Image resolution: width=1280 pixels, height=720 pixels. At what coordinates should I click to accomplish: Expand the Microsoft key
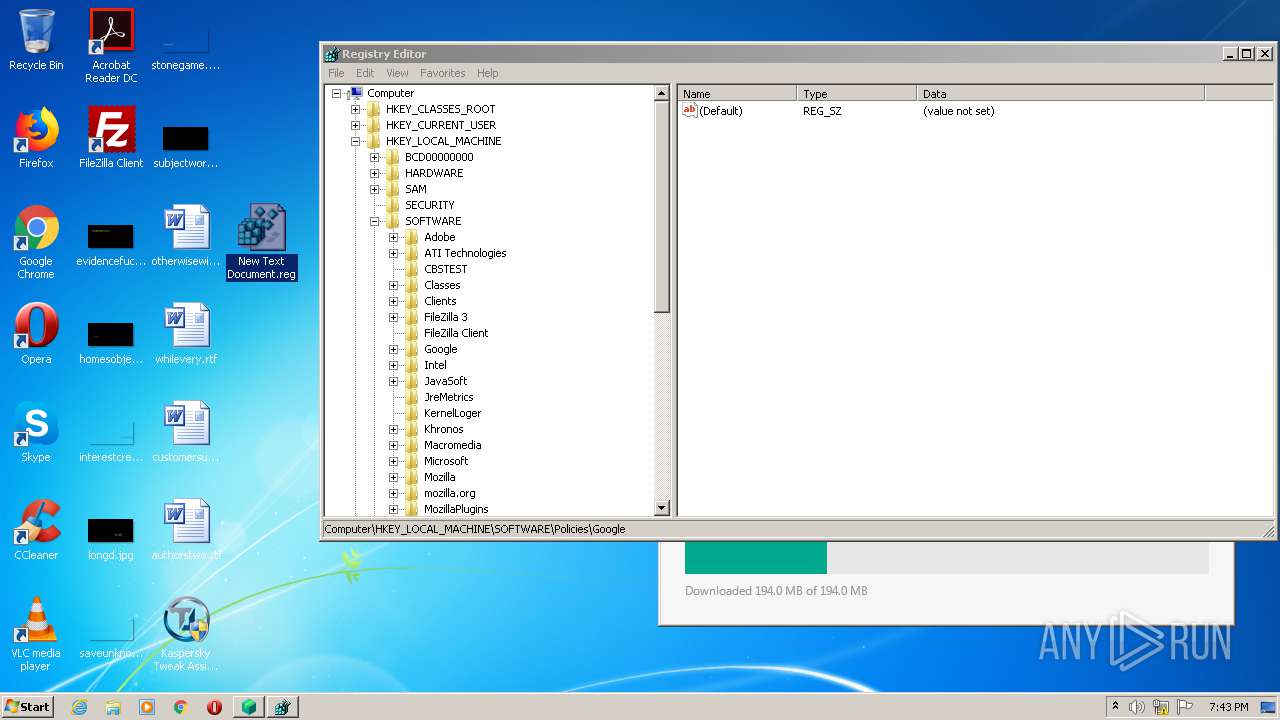click(x=393, y=461)
